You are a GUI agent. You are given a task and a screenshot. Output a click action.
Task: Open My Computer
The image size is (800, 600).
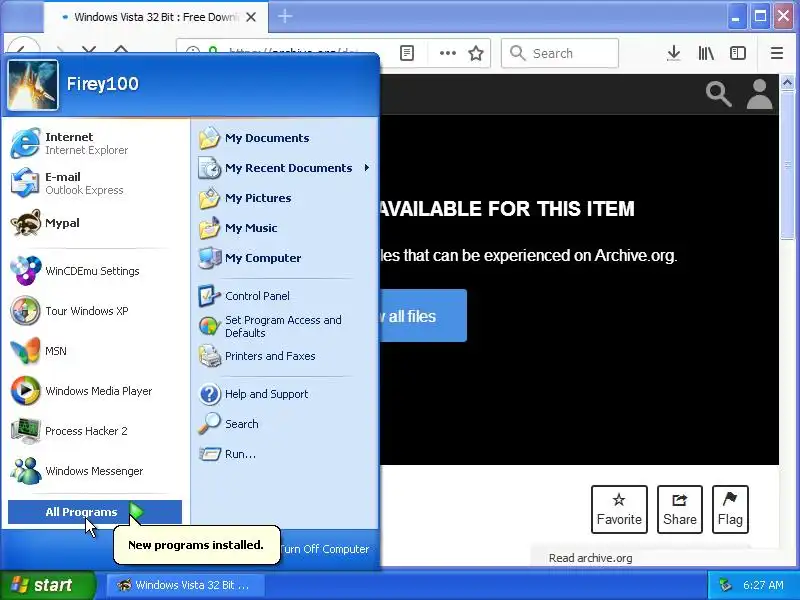click(285, 258)
